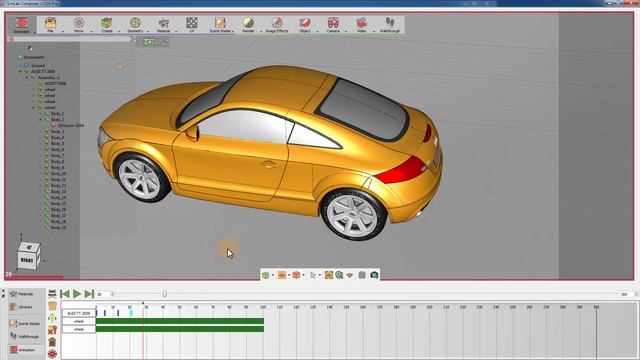Click the RIGHT face of view cube
This screenshot has width=640, height=360.
pyautogui.click(x=27, y=260)
